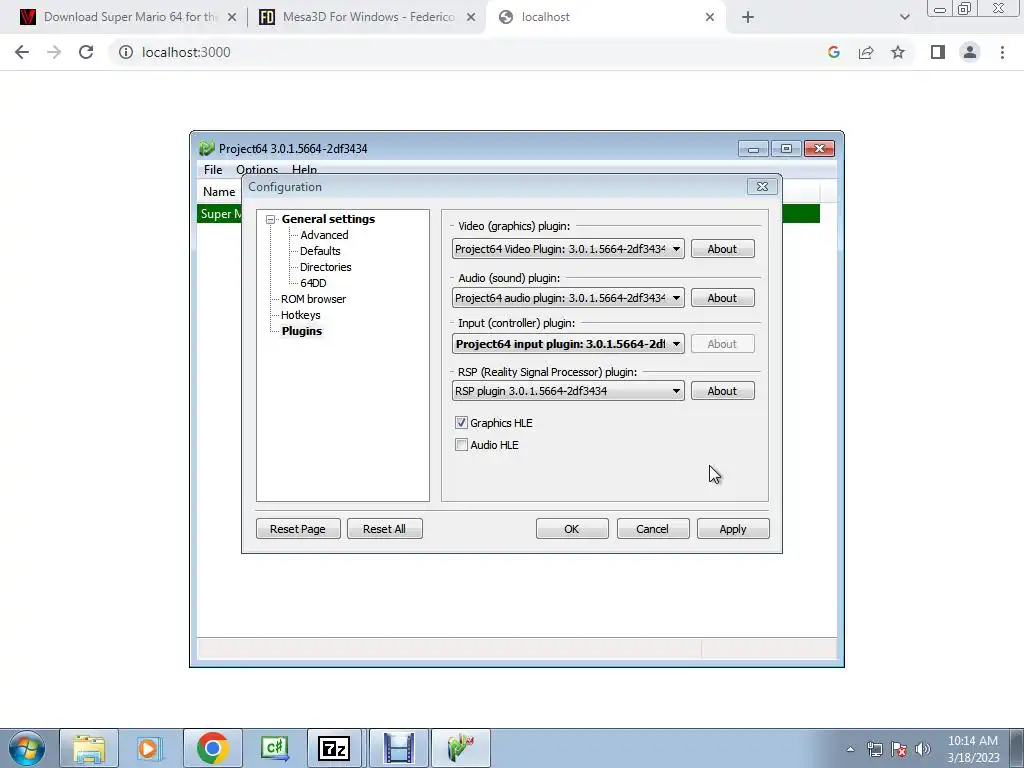This screenshot has width=1024, height=768.
Task: Go forward in the browser
Action: tap(54, 52)
